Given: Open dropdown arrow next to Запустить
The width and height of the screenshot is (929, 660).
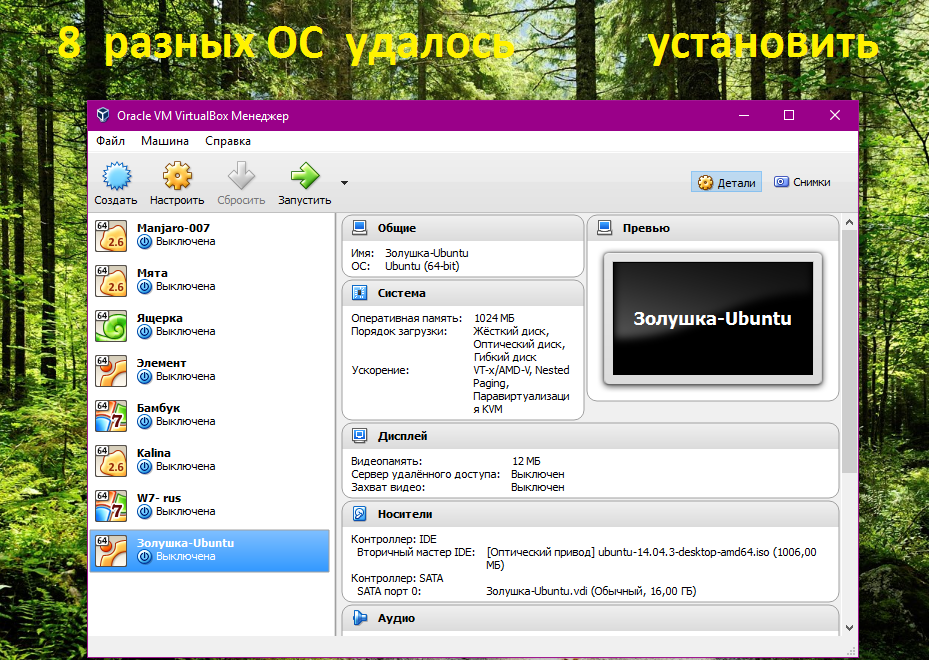Looking at the screenshot, I should tap(344, 183).
